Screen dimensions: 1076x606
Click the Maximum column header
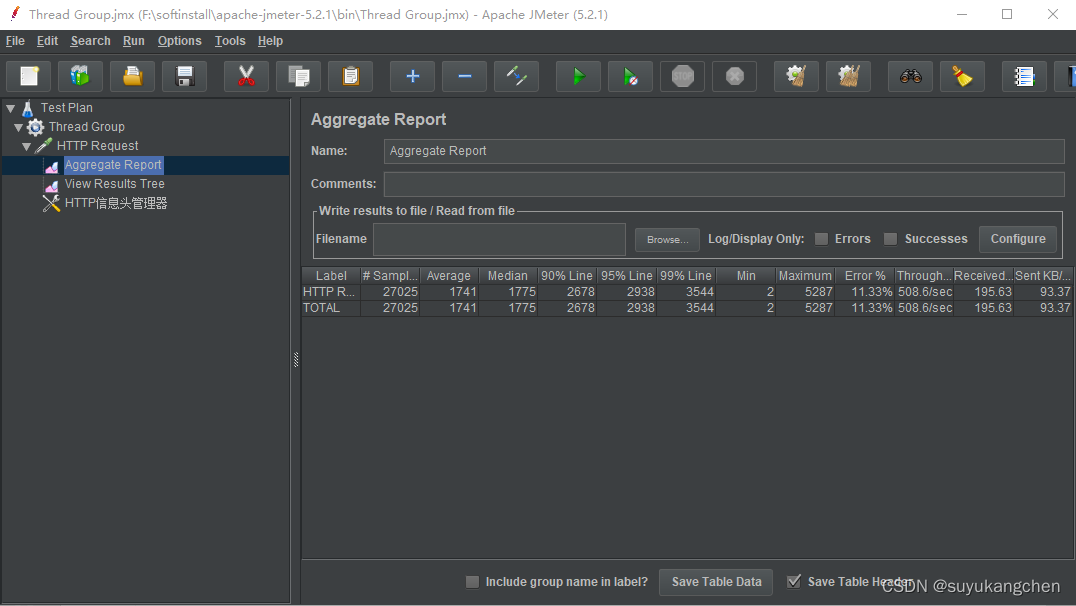(x=805, y=275)
